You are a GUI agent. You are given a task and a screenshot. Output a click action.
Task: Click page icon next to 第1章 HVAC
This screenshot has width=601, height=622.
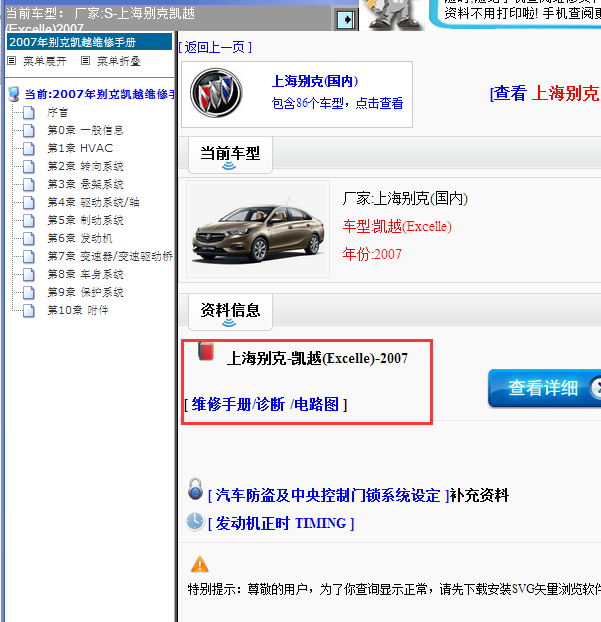(29, 148)
